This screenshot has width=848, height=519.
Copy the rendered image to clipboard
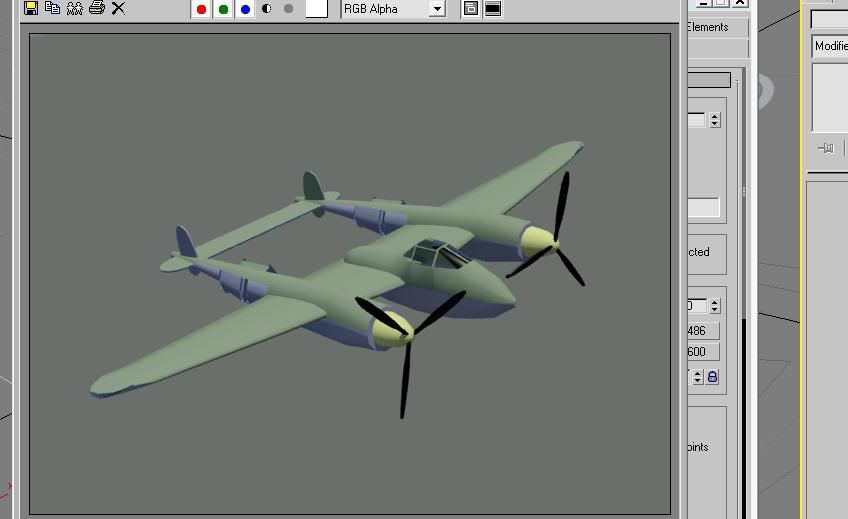click(x=52, y=8)
